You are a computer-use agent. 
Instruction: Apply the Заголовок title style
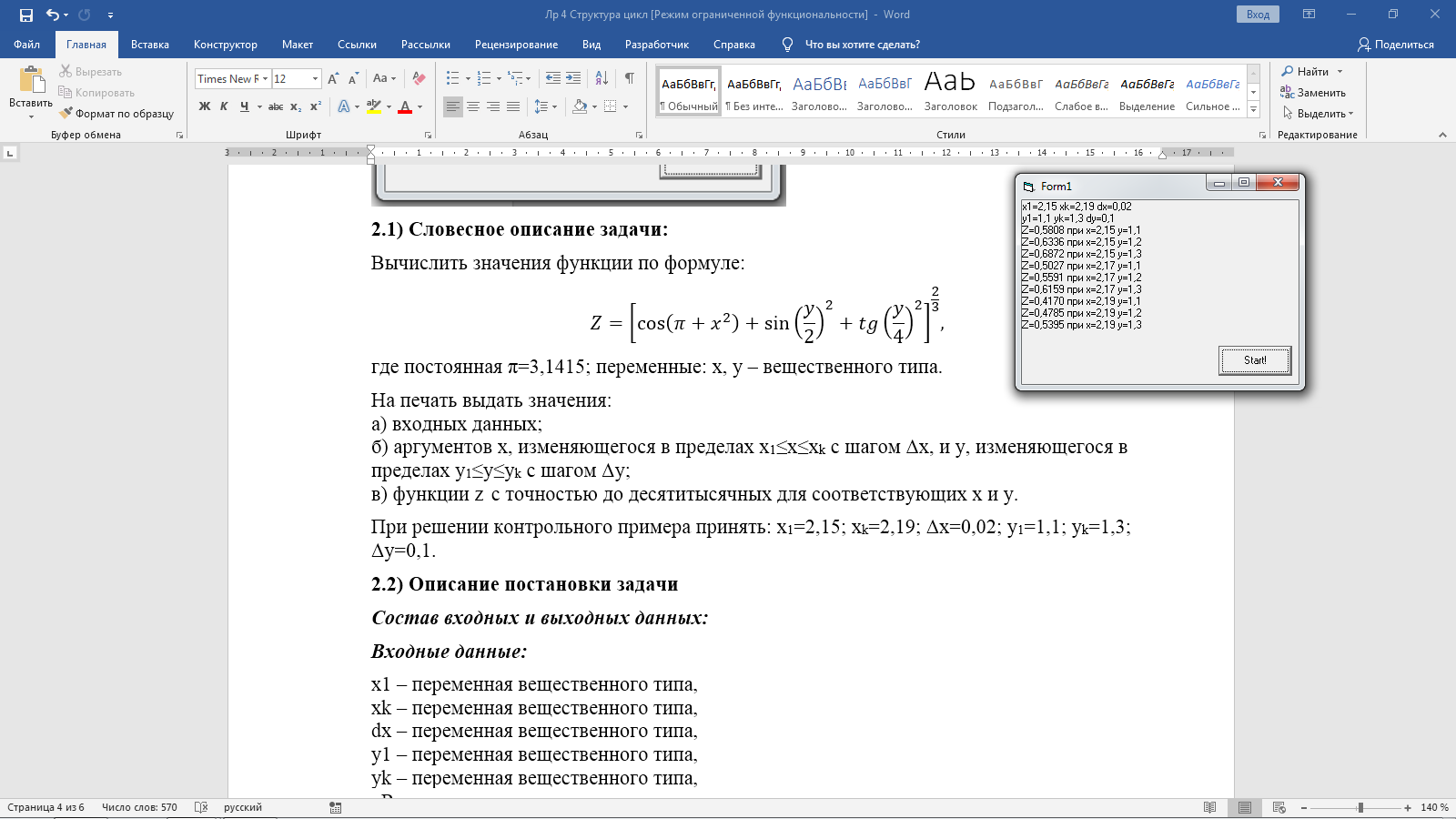coord(950,90)
